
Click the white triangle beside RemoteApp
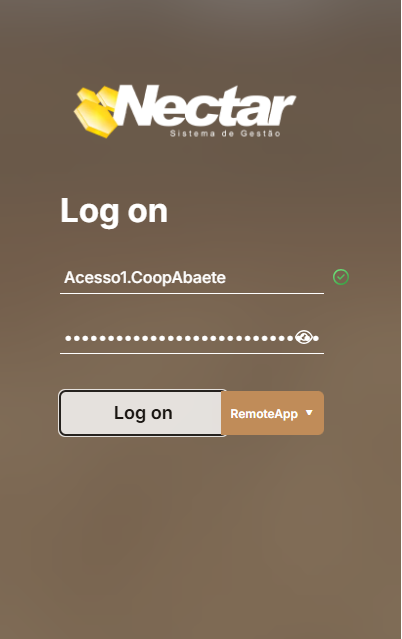coord(309,413)
